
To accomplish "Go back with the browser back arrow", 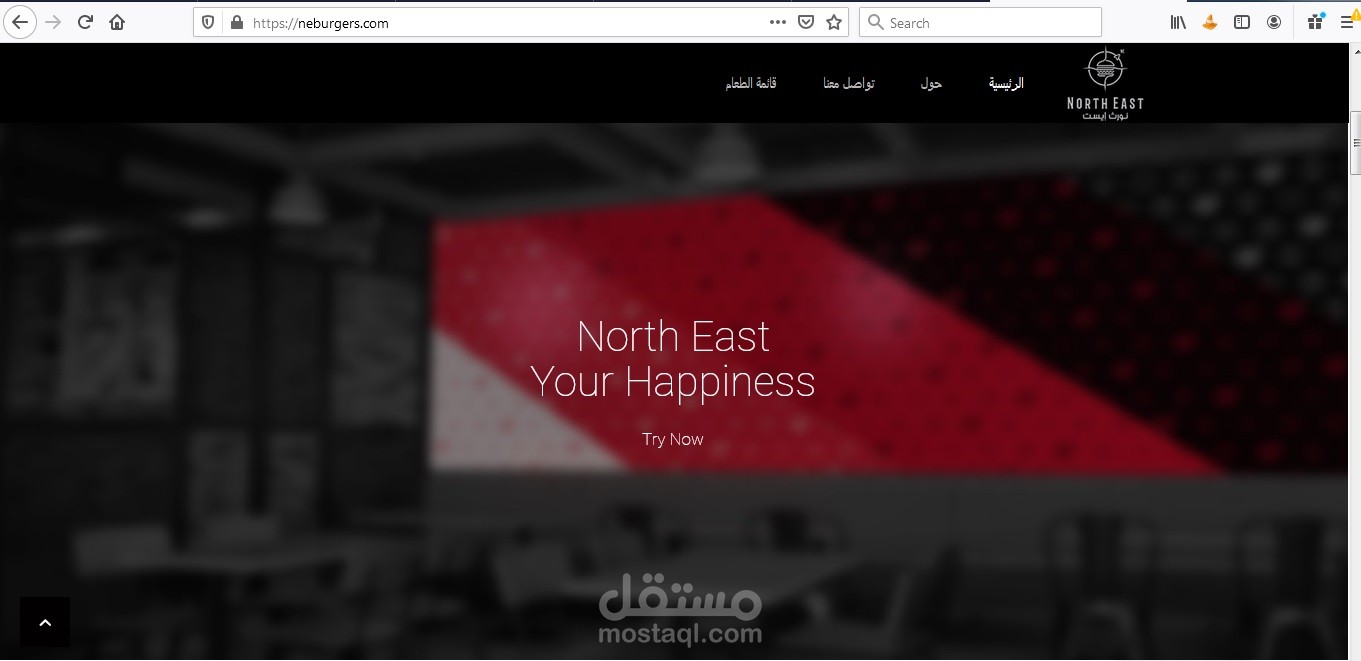I will (x=19, y=21).
